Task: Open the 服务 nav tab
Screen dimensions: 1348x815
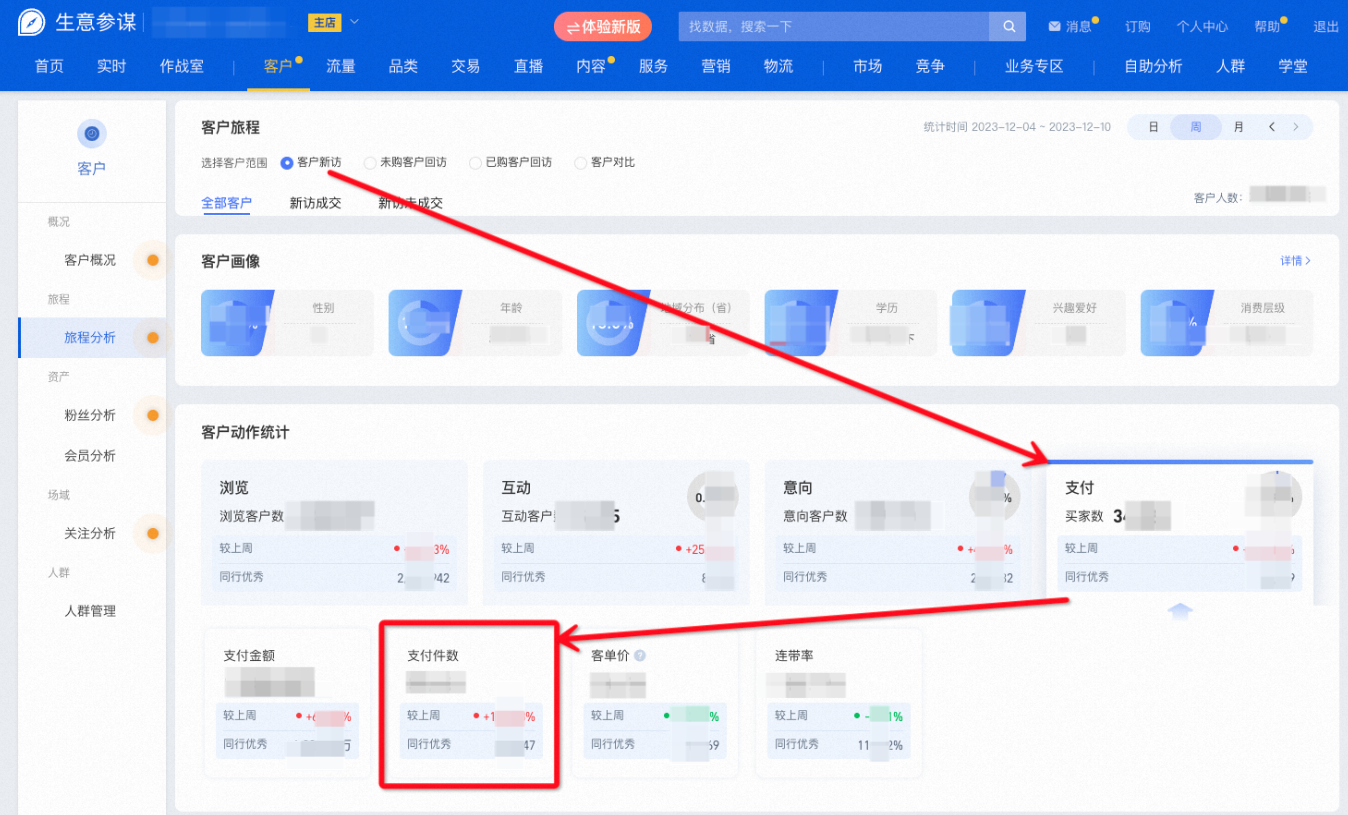Action: [x=653, y=66]
